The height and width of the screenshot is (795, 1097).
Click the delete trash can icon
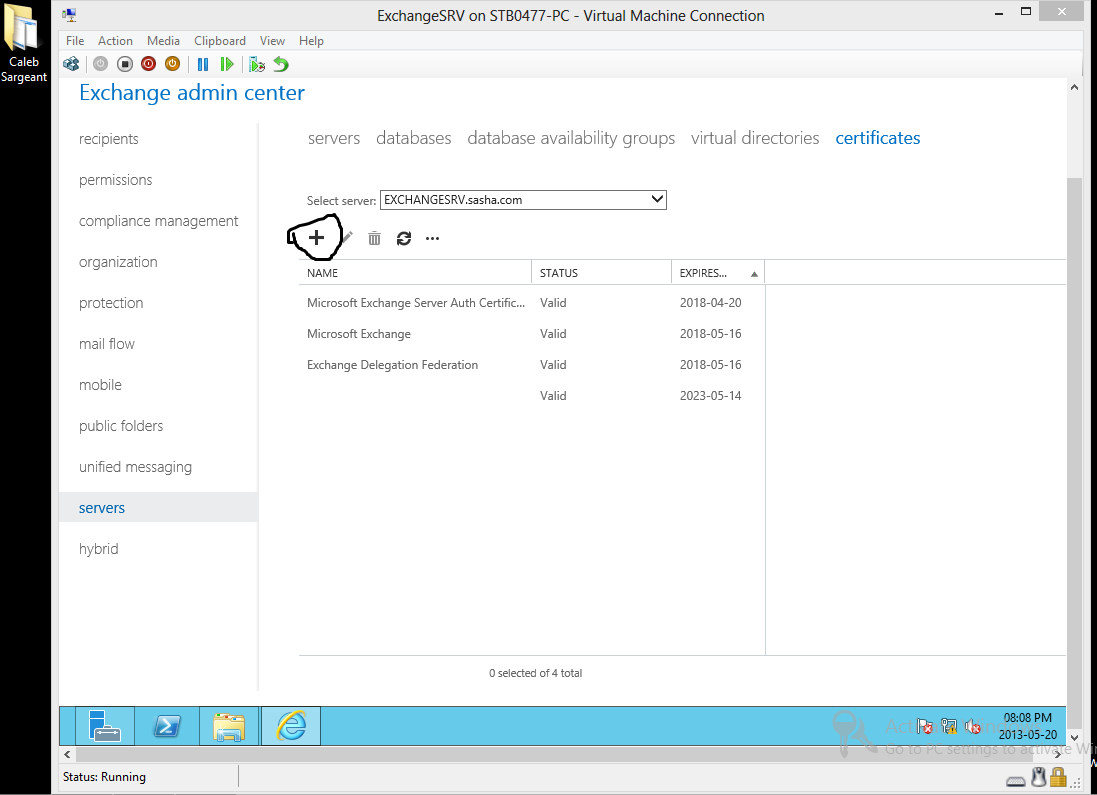(x=374, y=239)
